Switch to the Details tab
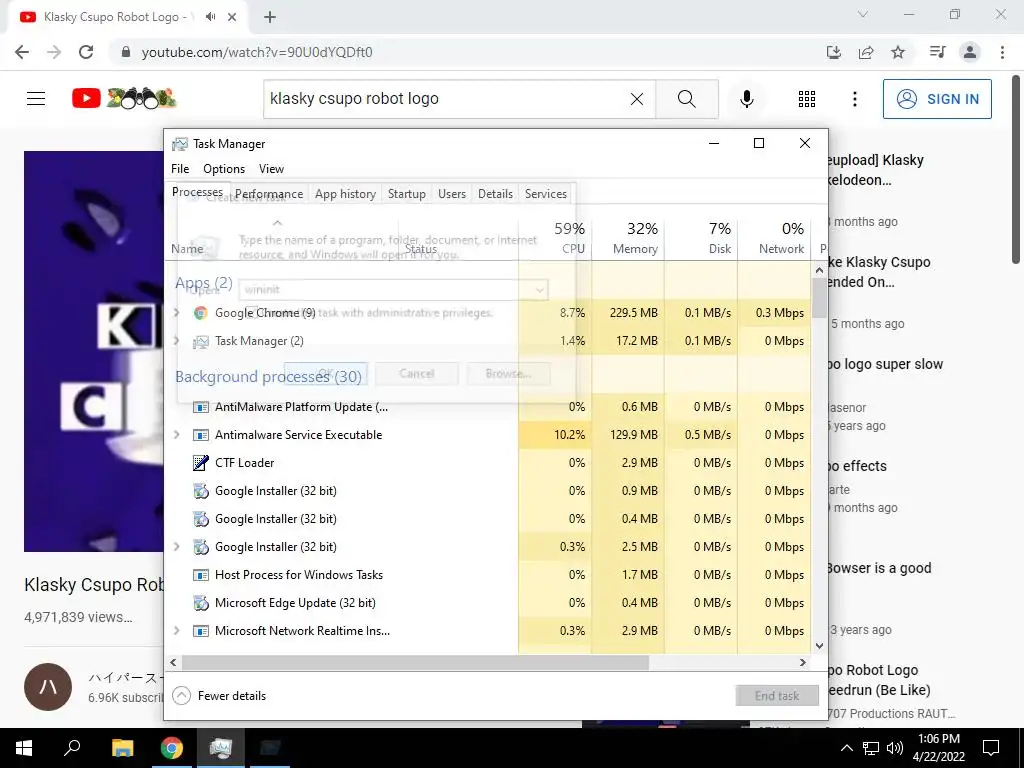 [x=495, y=194]
